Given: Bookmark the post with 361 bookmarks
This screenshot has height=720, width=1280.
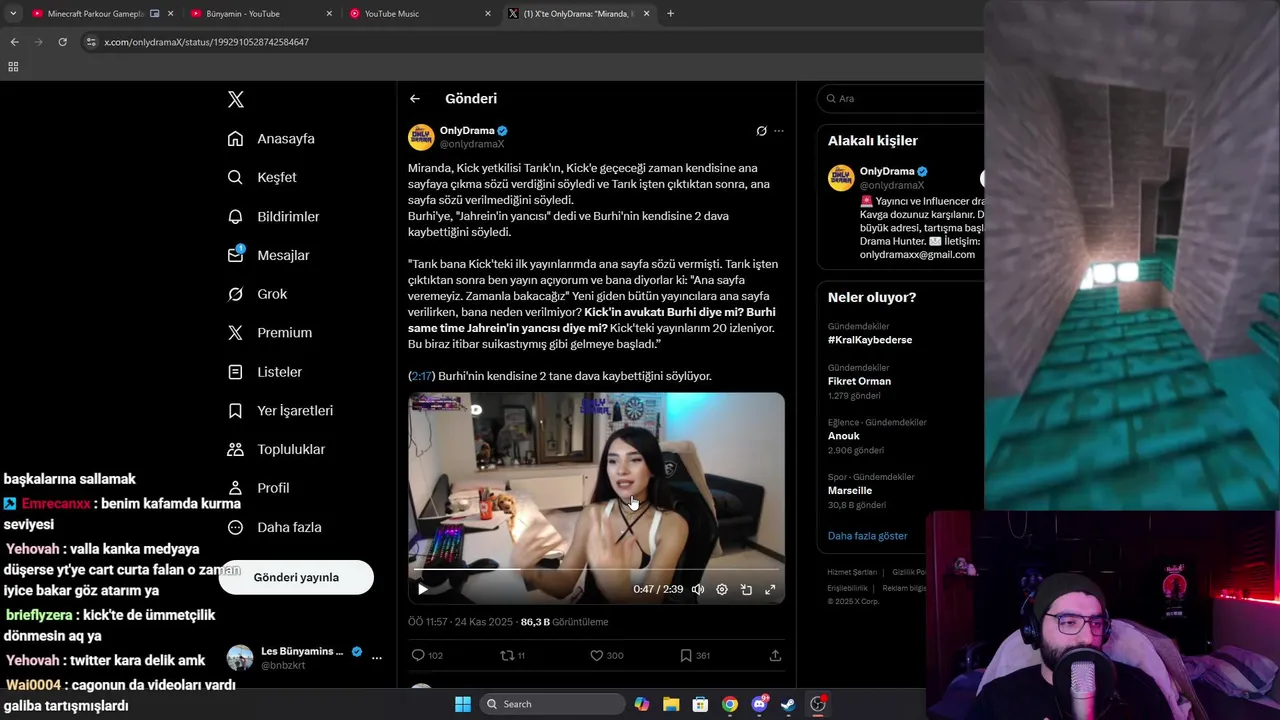Looking at the screenshot, I should 695,655.
